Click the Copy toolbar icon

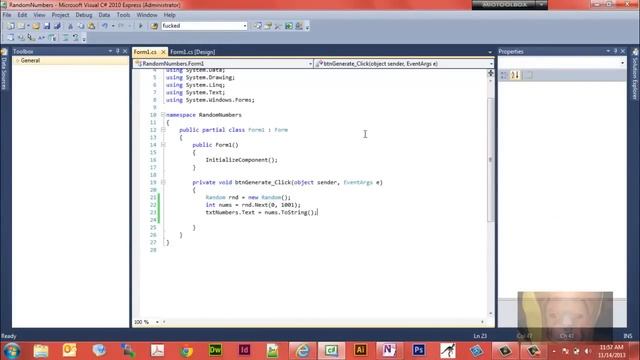coord(81,26)
